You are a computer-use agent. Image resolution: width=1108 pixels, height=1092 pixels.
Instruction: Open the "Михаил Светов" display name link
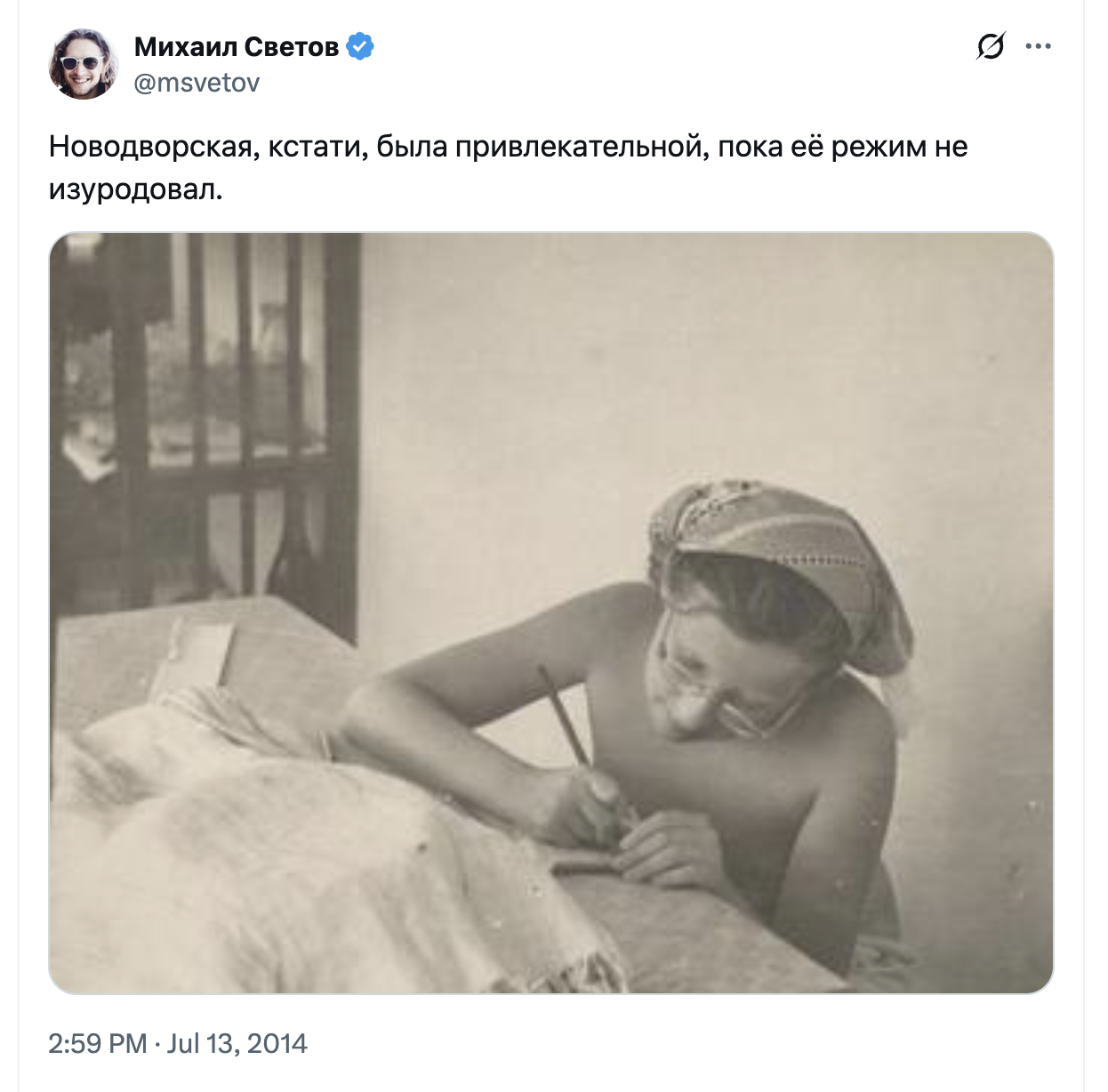pyautogui.click(x=237, y=46)
